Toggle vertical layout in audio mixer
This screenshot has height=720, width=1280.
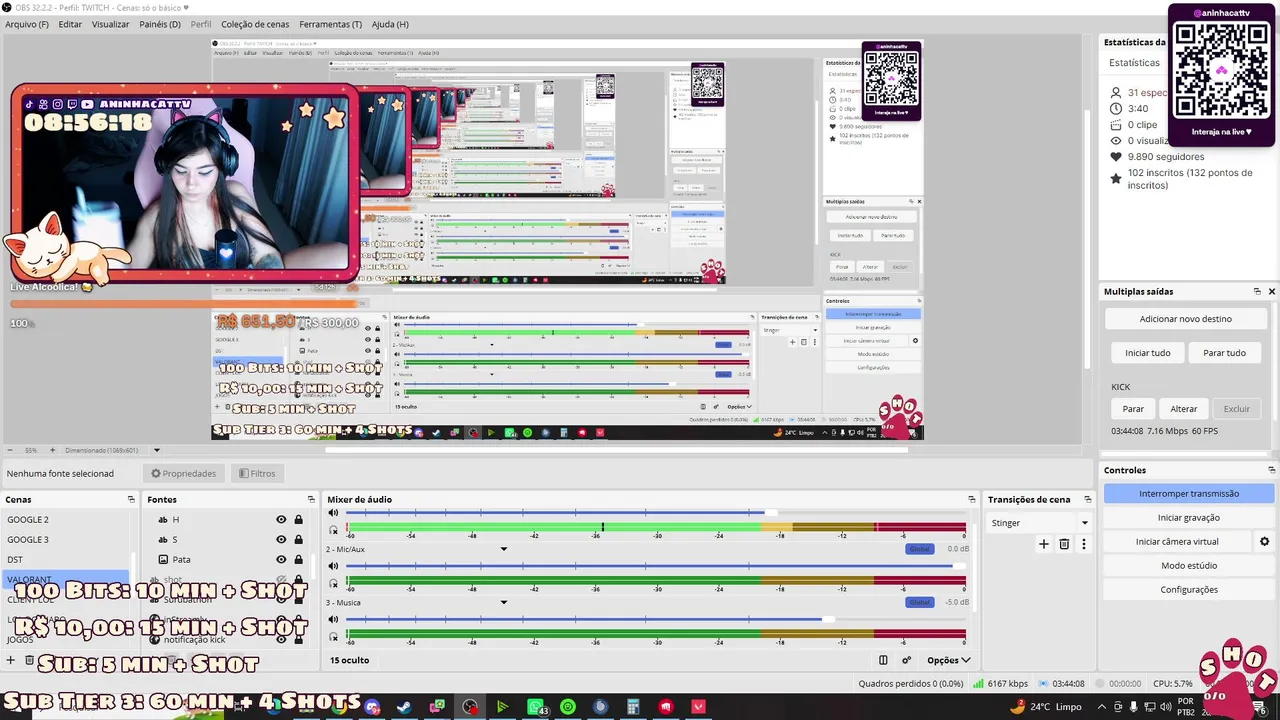(883, 660)
